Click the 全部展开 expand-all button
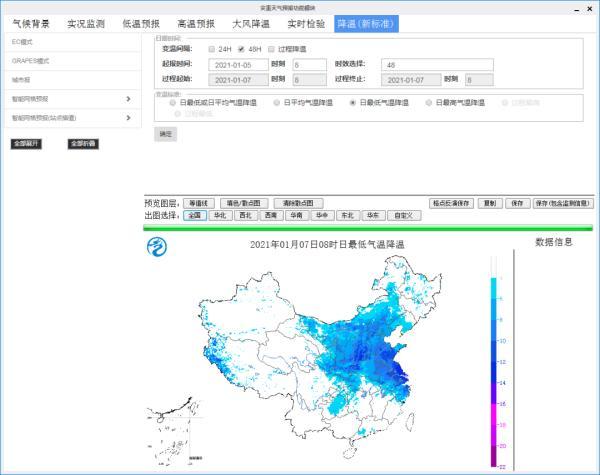 pyautogui.click(x=26, y=143)
